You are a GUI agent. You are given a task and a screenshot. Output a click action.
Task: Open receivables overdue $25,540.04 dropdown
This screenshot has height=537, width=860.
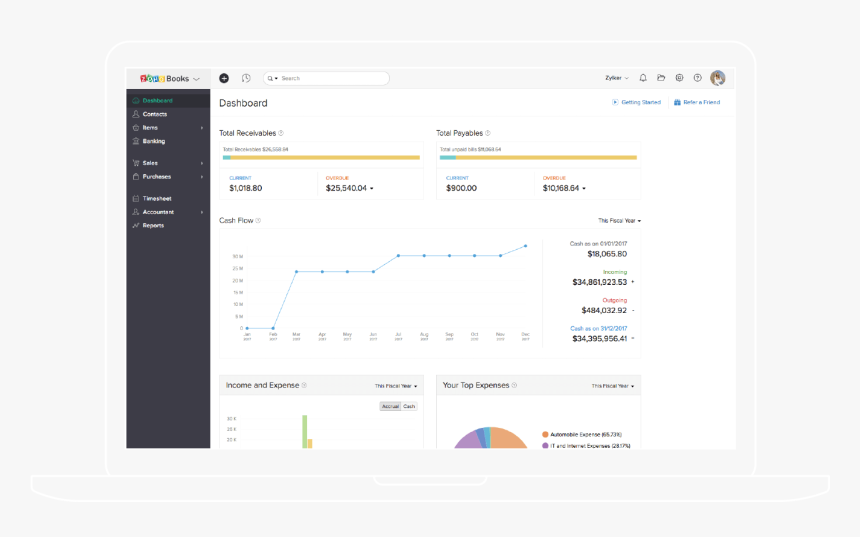pos(371,189)
